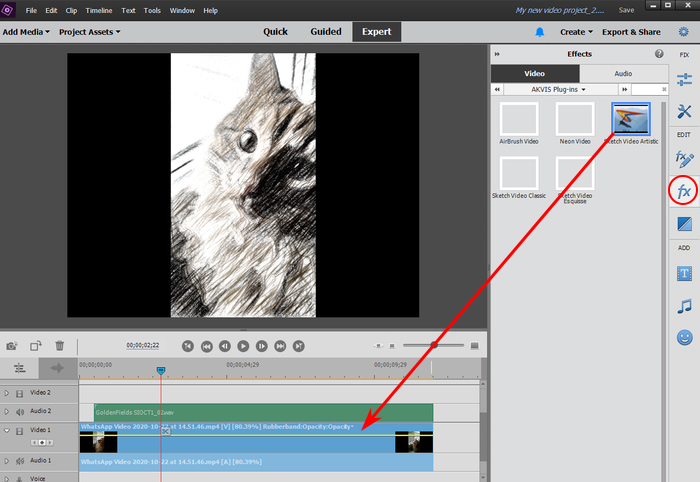
Task: Click the current timecode 00;00;02;22 field
Action: (x=142, y=345)
